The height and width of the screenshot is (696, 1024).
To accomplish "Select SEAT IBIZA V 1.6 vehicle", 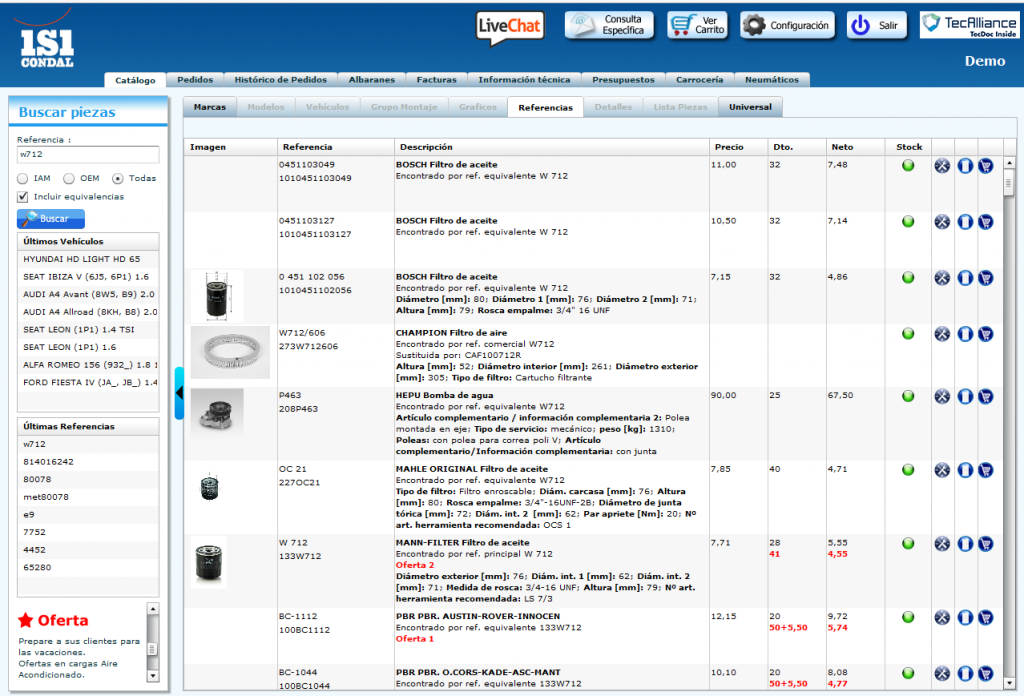I will (88, 277).
